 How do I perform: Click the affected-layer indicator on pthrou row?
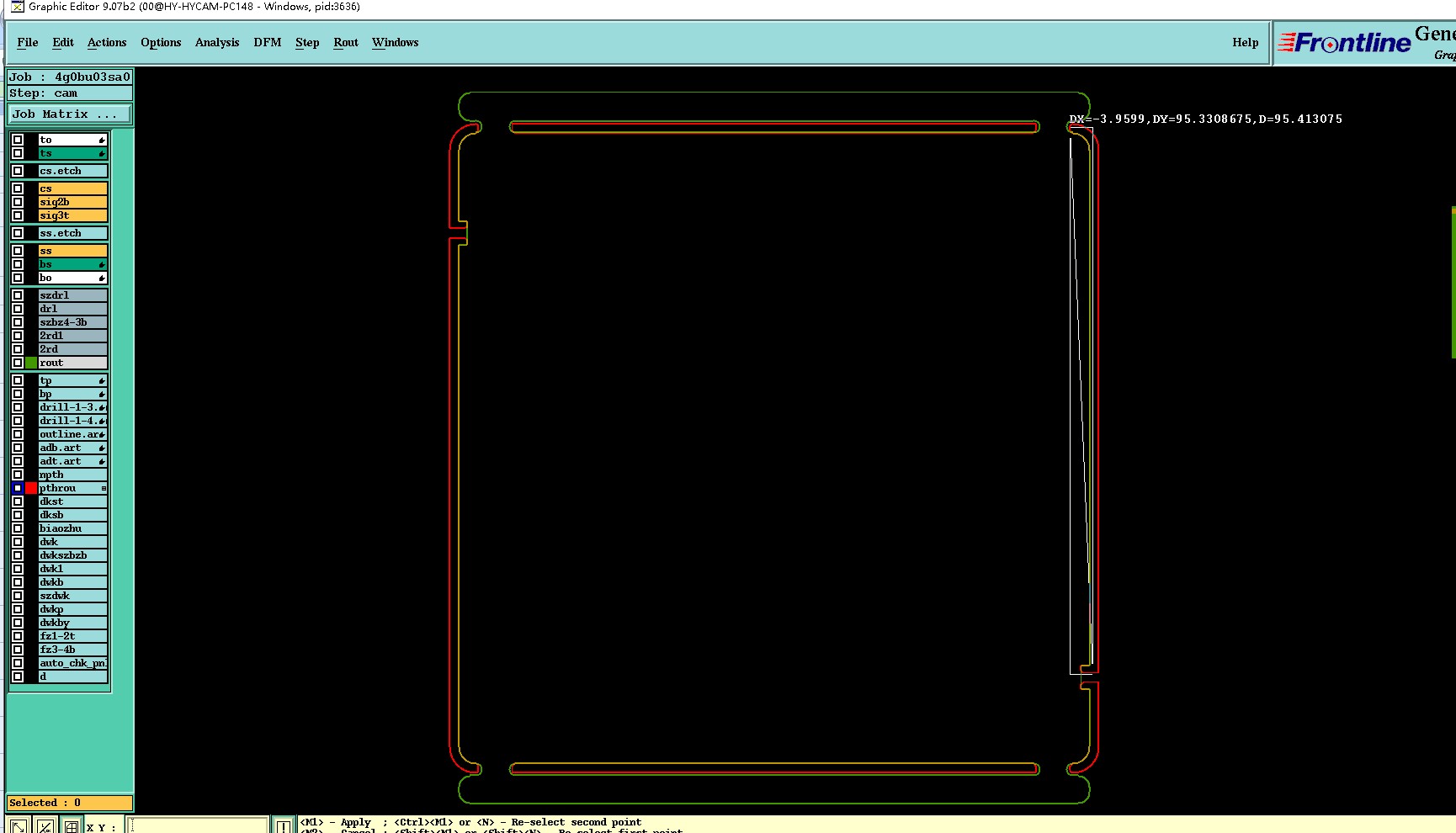[x=104, y=488]
